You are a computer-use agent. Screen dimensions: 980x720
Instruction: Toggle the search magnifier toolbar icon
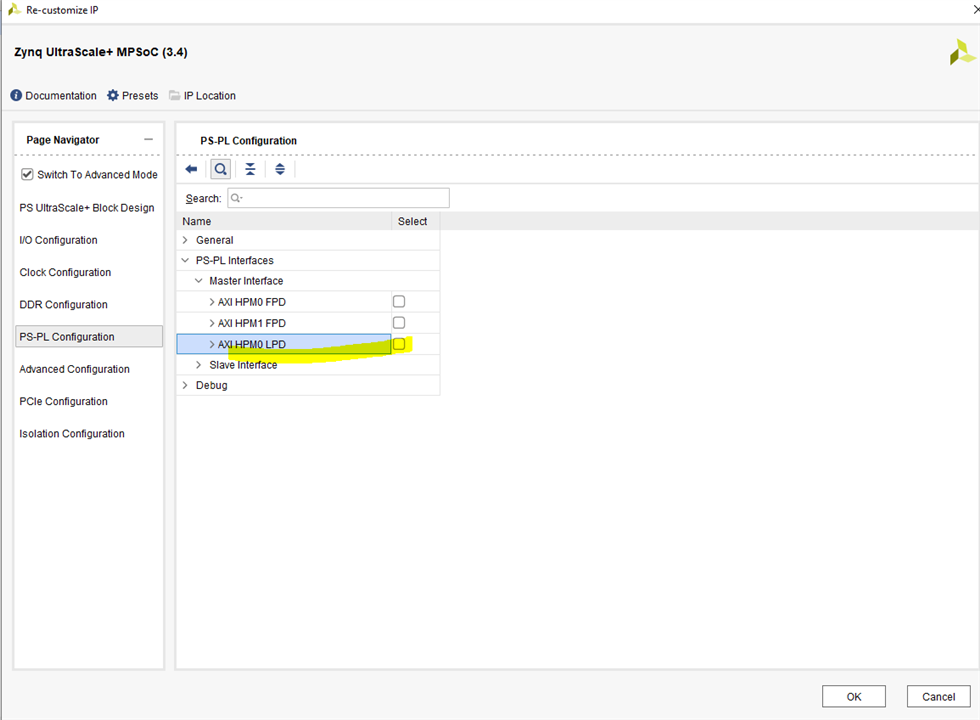(220, 169)
